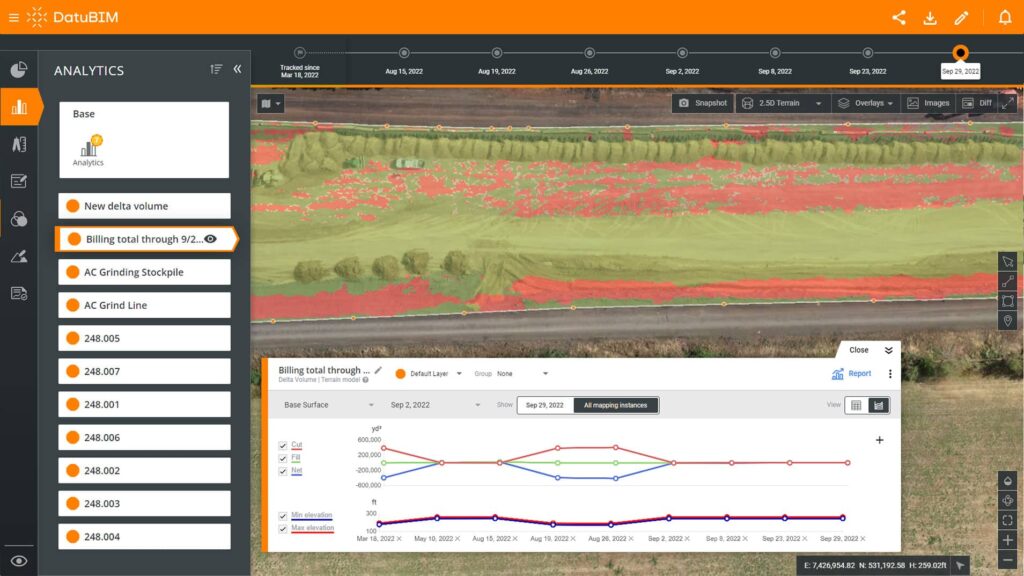Select the AC Grinding Stockpile item
This screenshot has height=576, width=1024.
click(144, 272)
